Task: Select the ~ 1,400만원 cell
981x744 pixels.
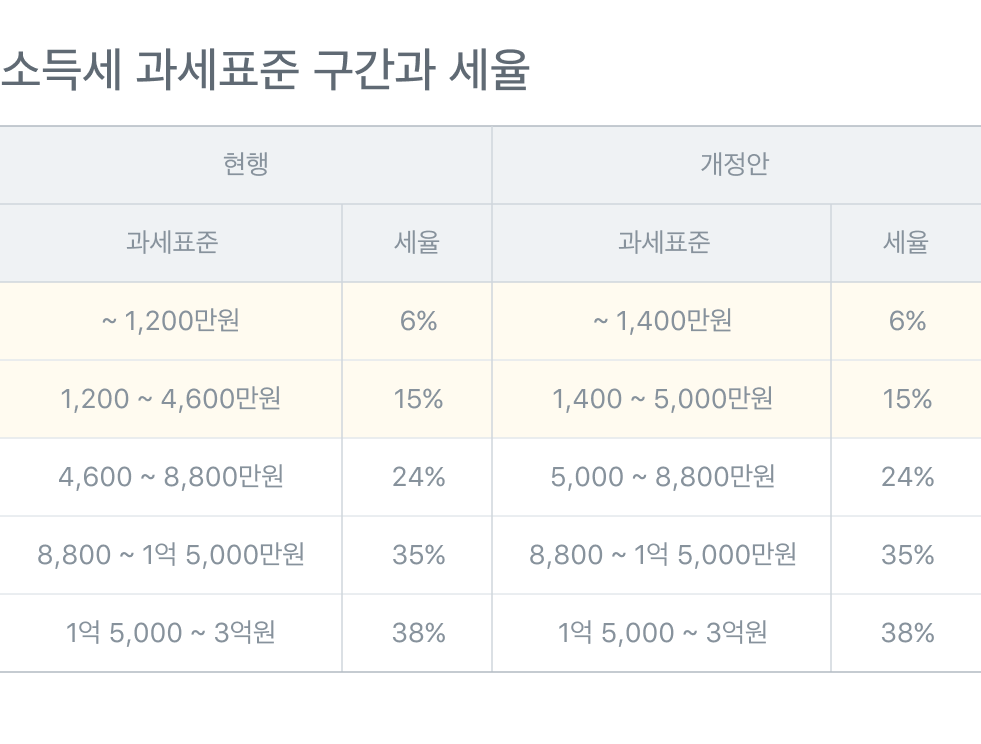Action: coord(662,321)
